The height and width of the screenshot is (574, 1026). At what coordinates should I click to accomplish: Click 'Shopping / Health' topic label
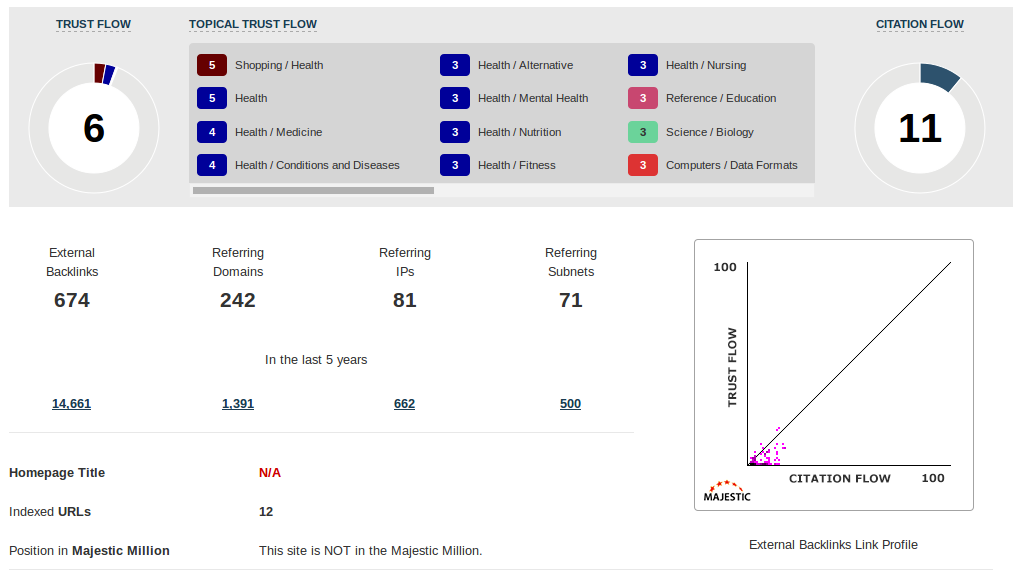[279, 65]
